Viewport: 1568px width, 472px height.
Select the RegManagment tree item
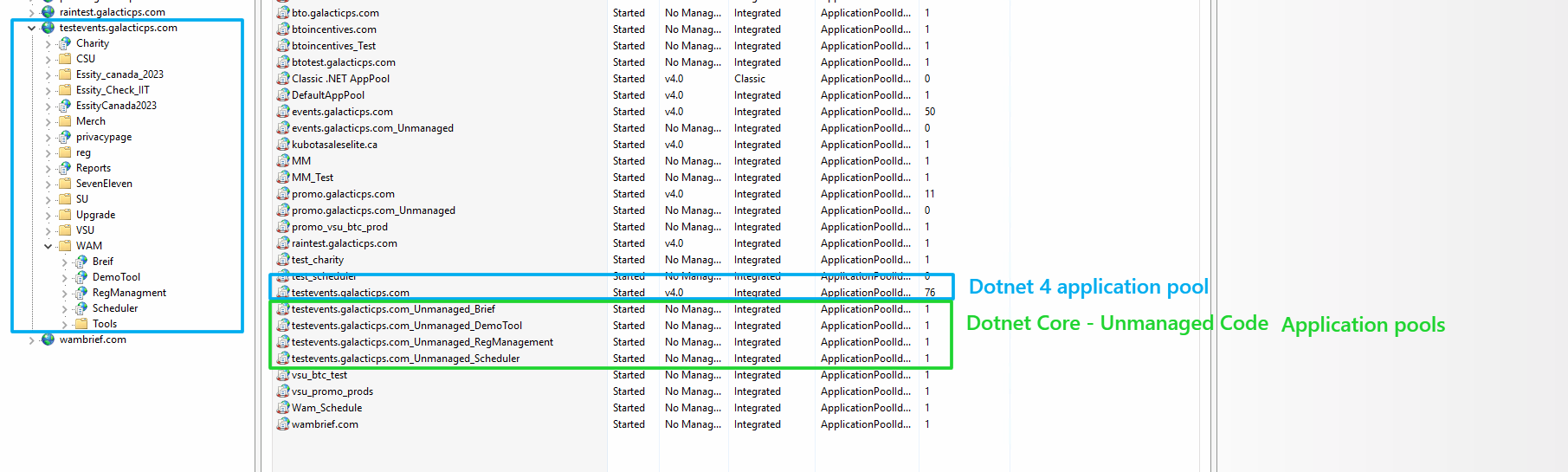pyautogui.click(x=129, y=293)
